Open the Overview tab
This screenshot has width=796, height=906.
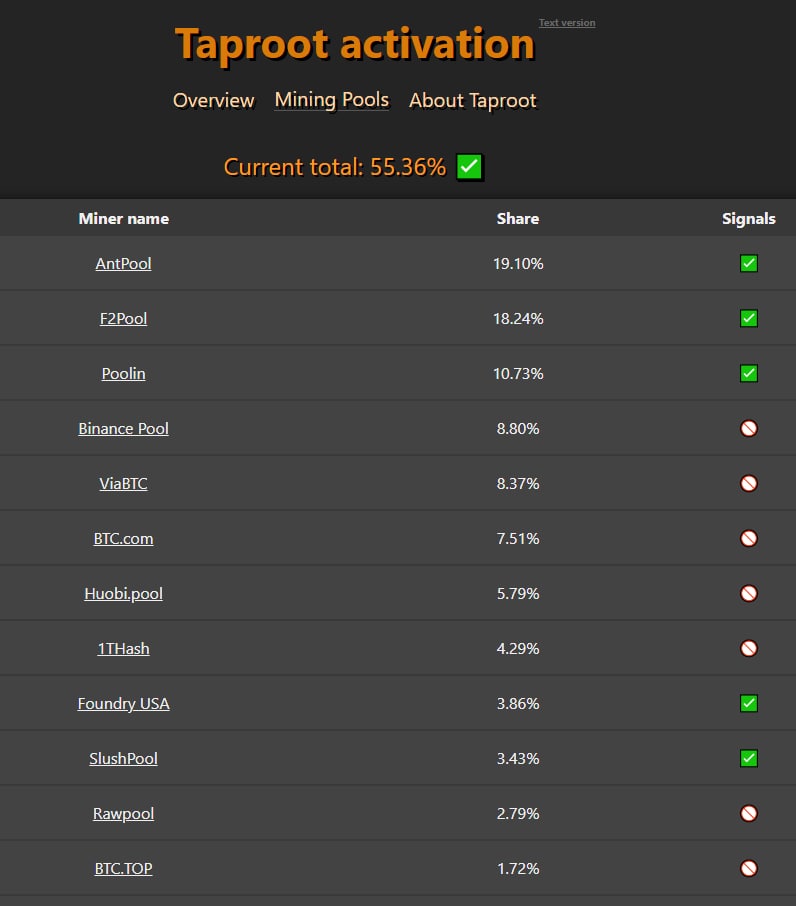tap(214, 101)
